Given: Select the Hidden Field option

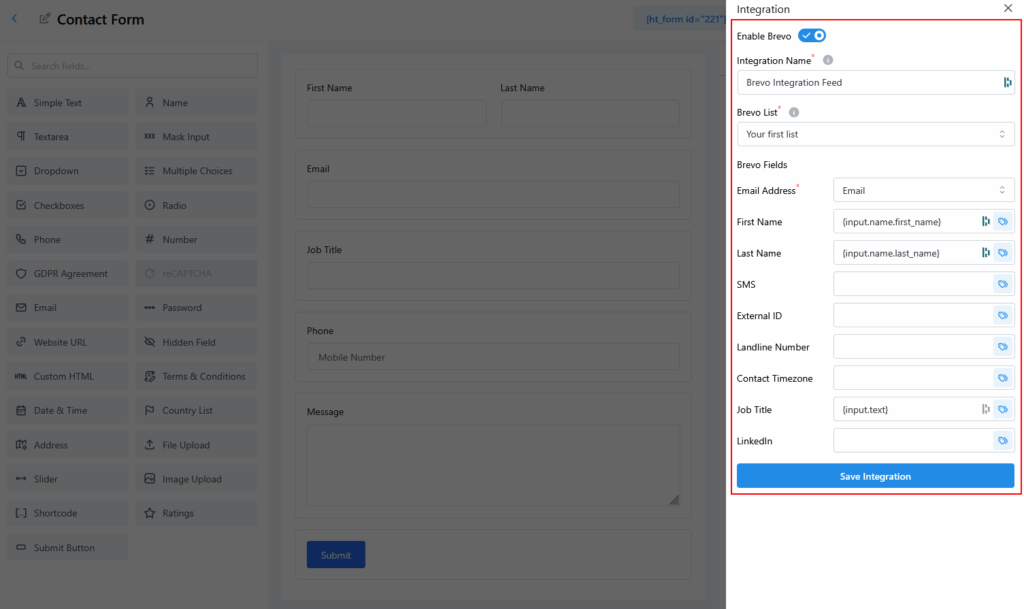Looking at the screenshot, I should [x=196, y=342].
